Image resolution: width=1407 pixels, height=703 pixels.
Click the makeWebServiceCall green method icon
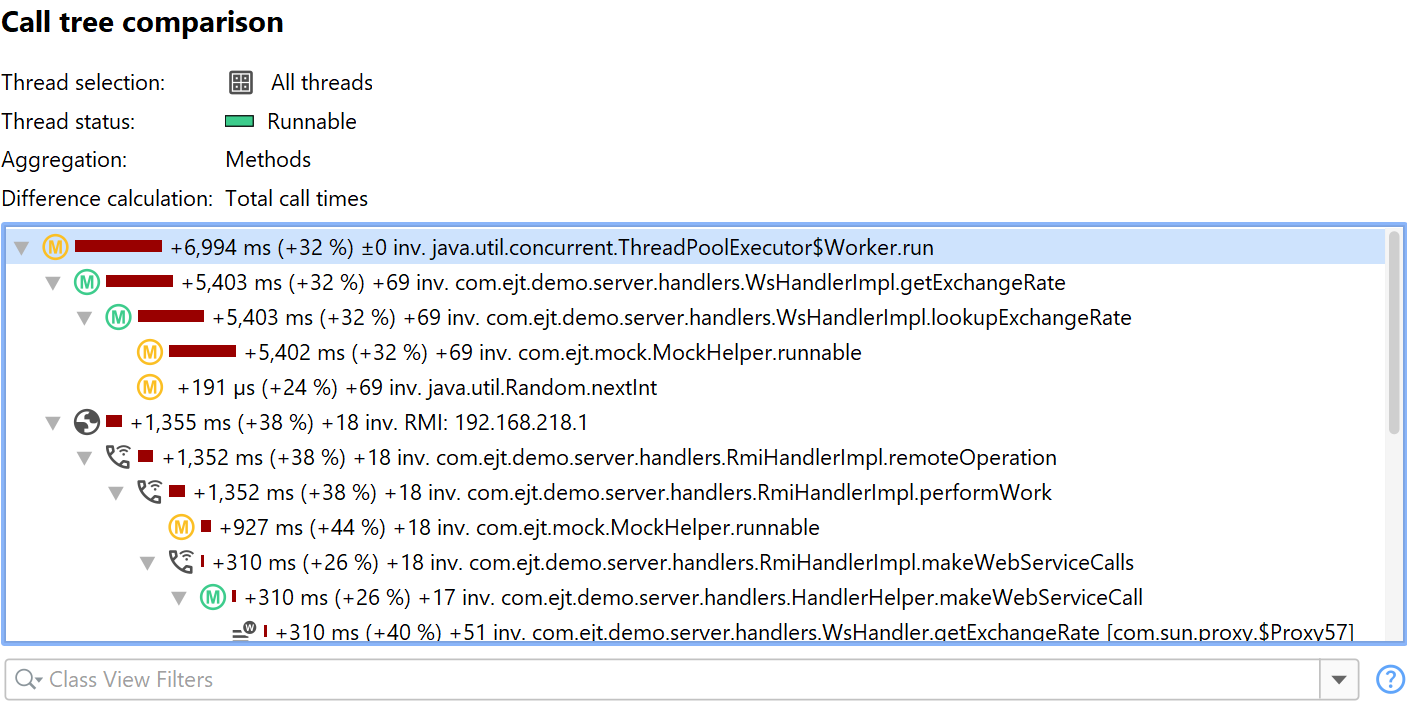click(212, 598)
